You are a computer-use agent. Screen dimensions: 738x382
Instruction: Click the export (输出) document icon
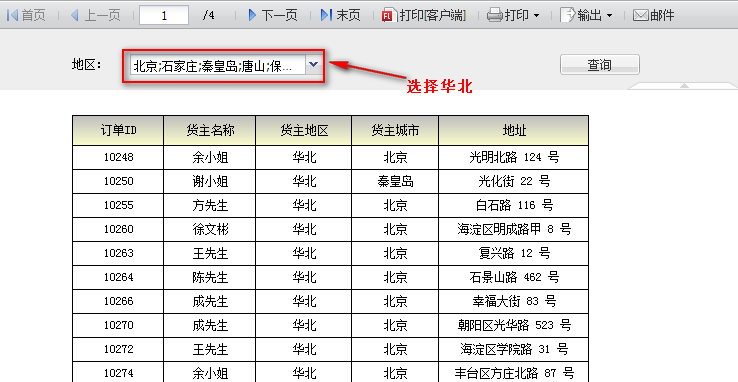pyautogui.click(x=568, y=15)
